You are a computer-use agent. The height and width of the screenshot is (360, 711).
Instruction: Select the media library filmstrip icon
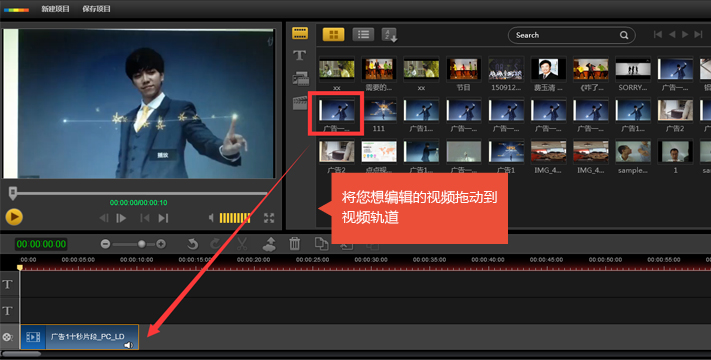(x=300, y=33)
